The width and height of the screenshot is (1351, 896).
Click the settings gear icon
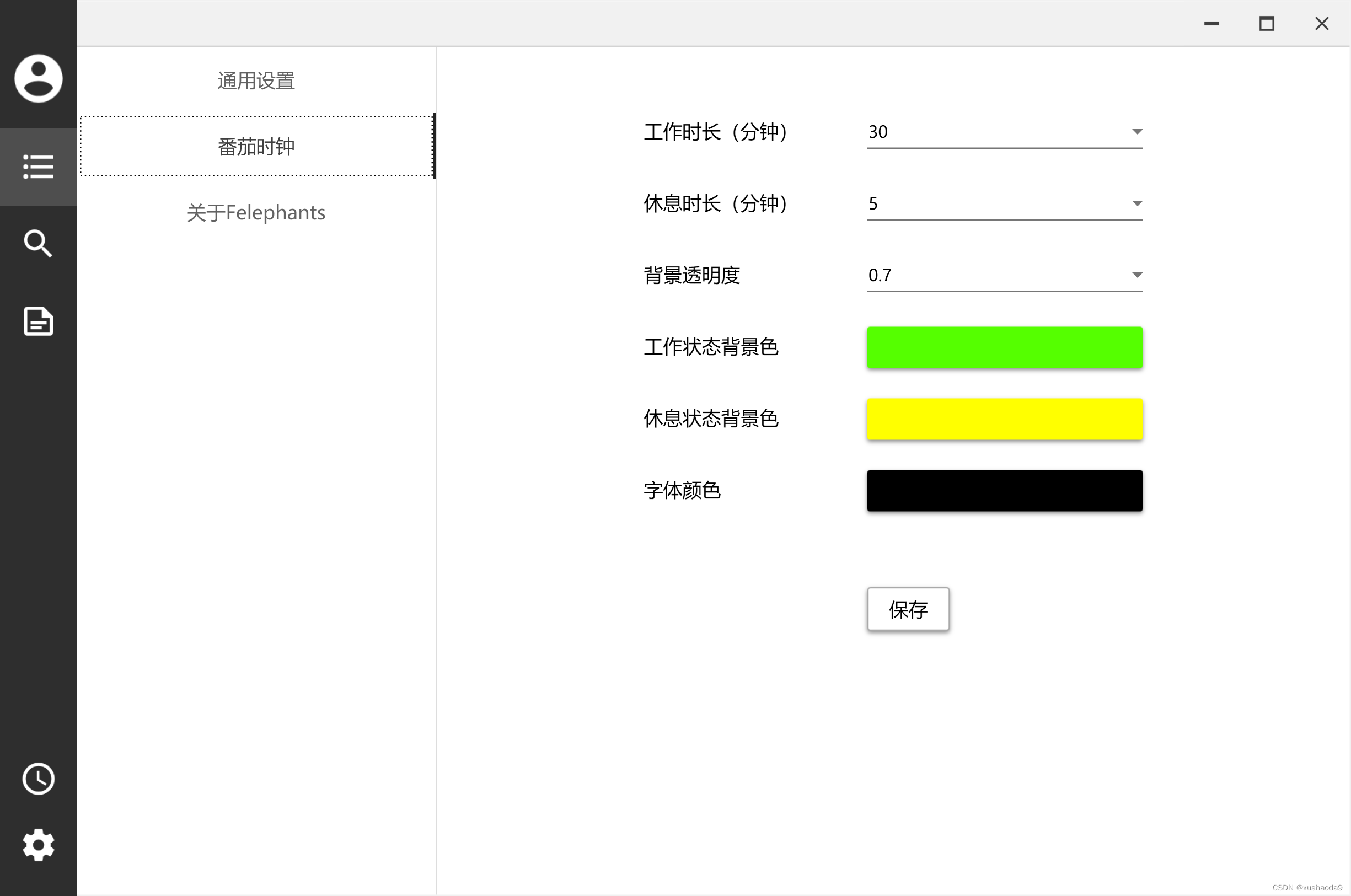pyautogui.click(x=38, y=845)
